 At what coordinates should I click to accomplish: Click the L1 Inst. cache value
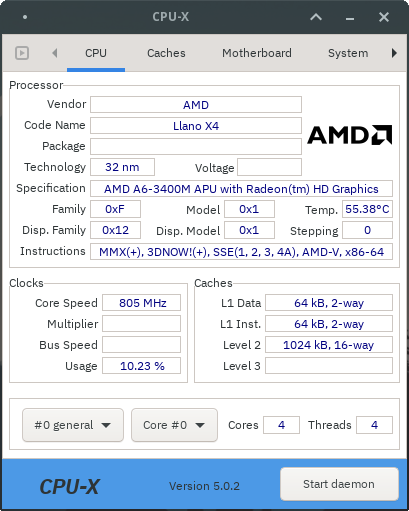(329, 324)
